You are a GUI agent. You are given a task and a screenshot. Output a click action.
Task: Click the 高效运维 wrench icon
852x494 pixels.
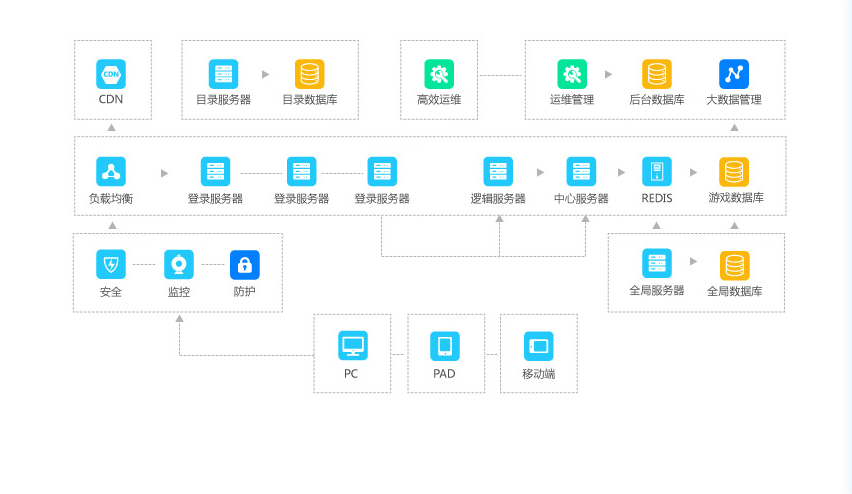tap(439, 74)
